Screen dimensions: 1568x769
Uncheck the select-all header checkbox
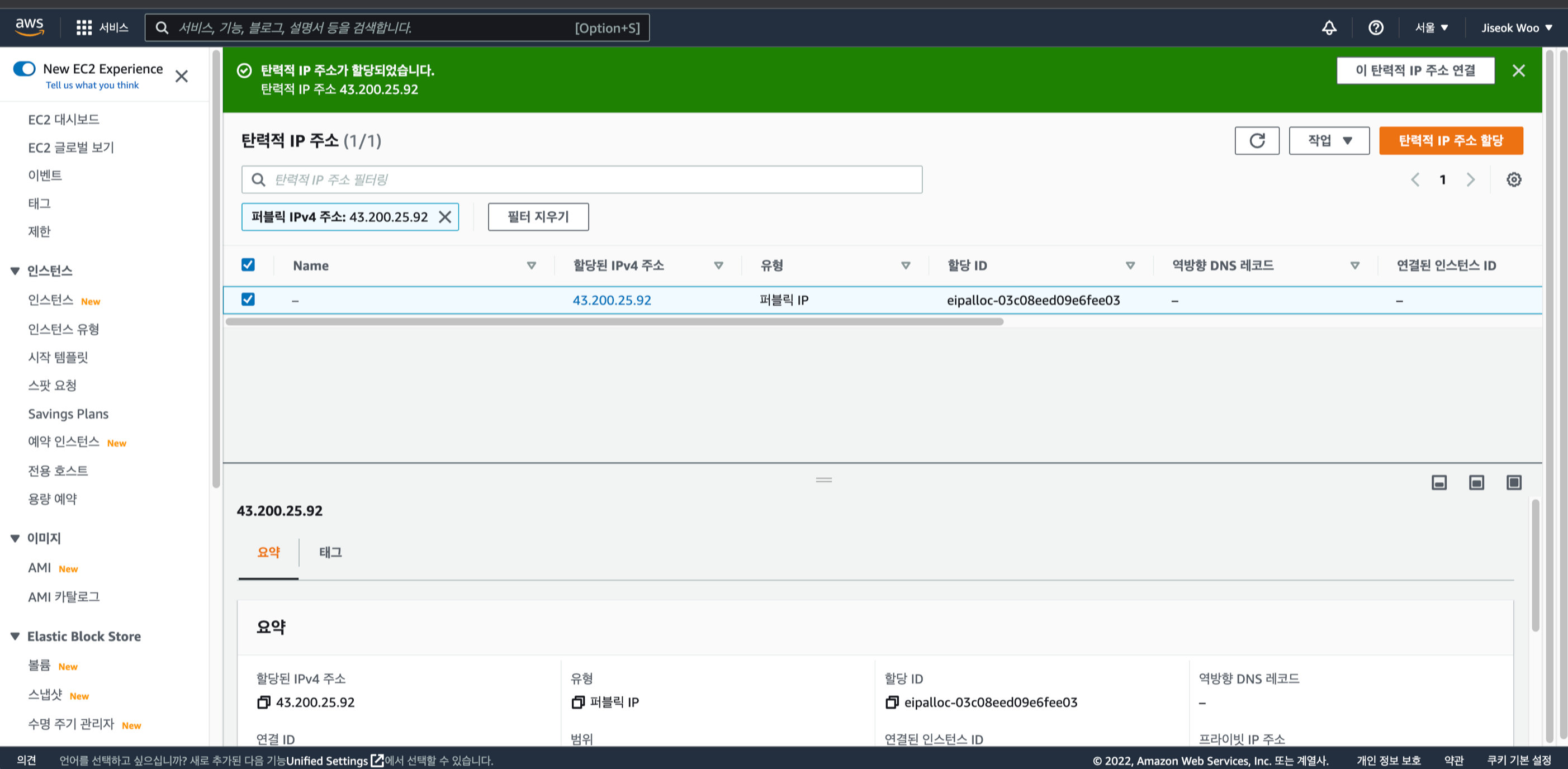coord(248,265)
